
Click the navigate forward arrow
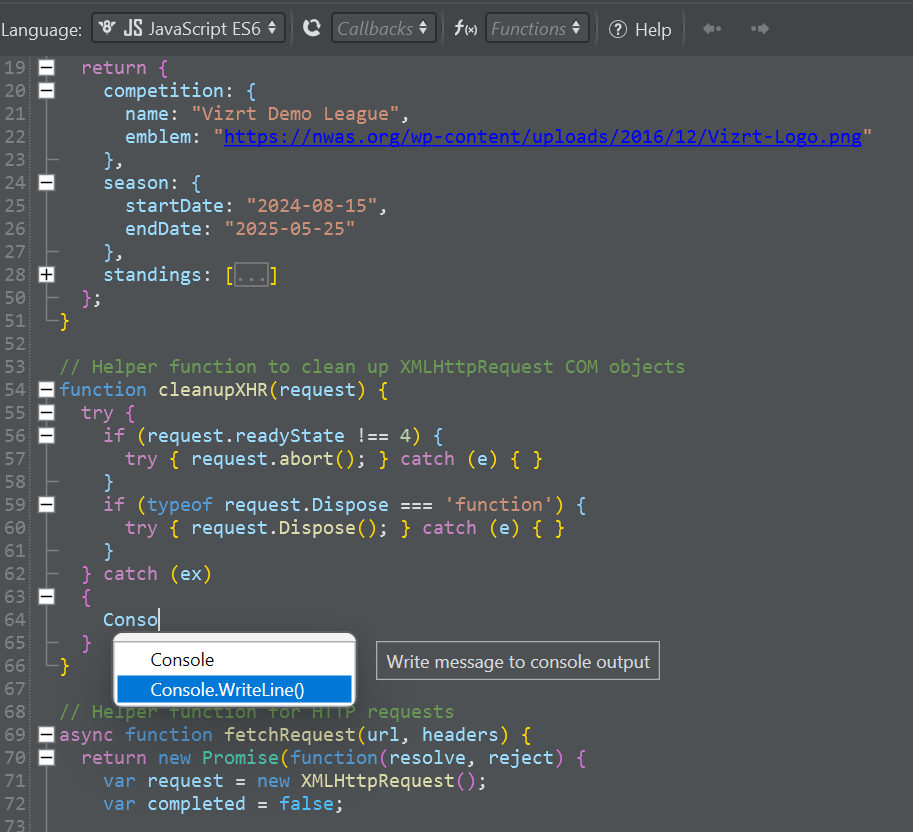tap(760, 29)
